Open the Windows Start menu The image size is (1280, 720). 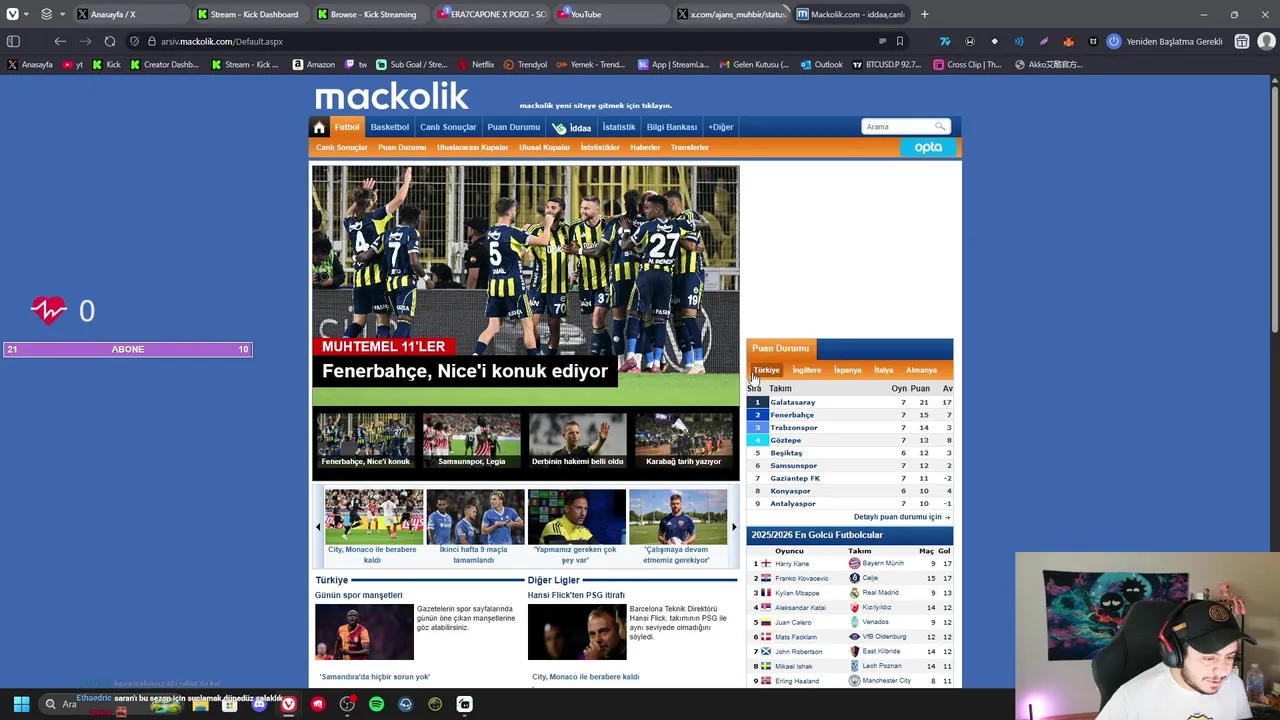[21, 704]
